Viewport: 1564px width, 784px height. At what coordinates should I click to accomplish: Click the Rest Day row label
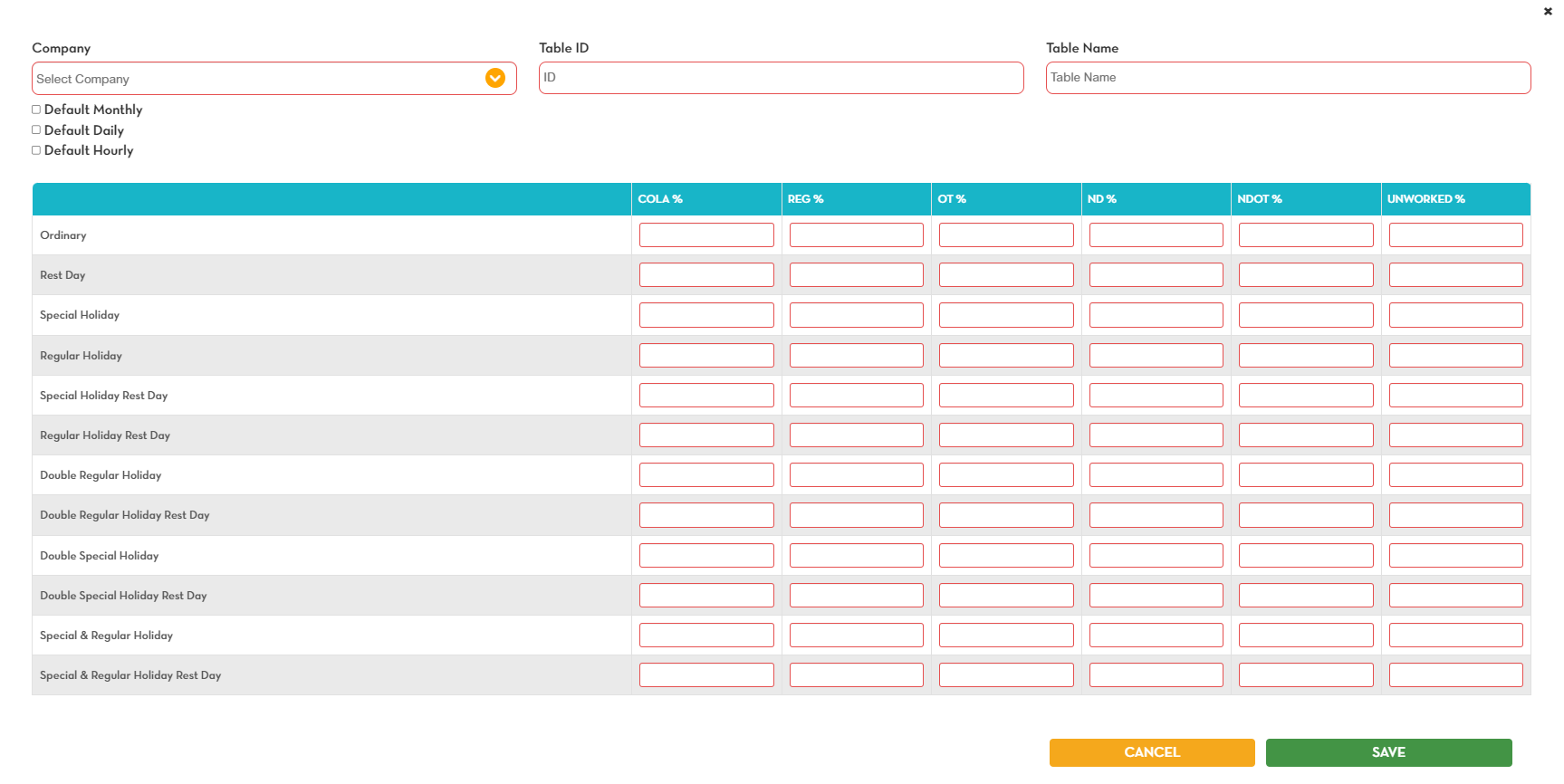pyautogui.click(x=62, y=275)
